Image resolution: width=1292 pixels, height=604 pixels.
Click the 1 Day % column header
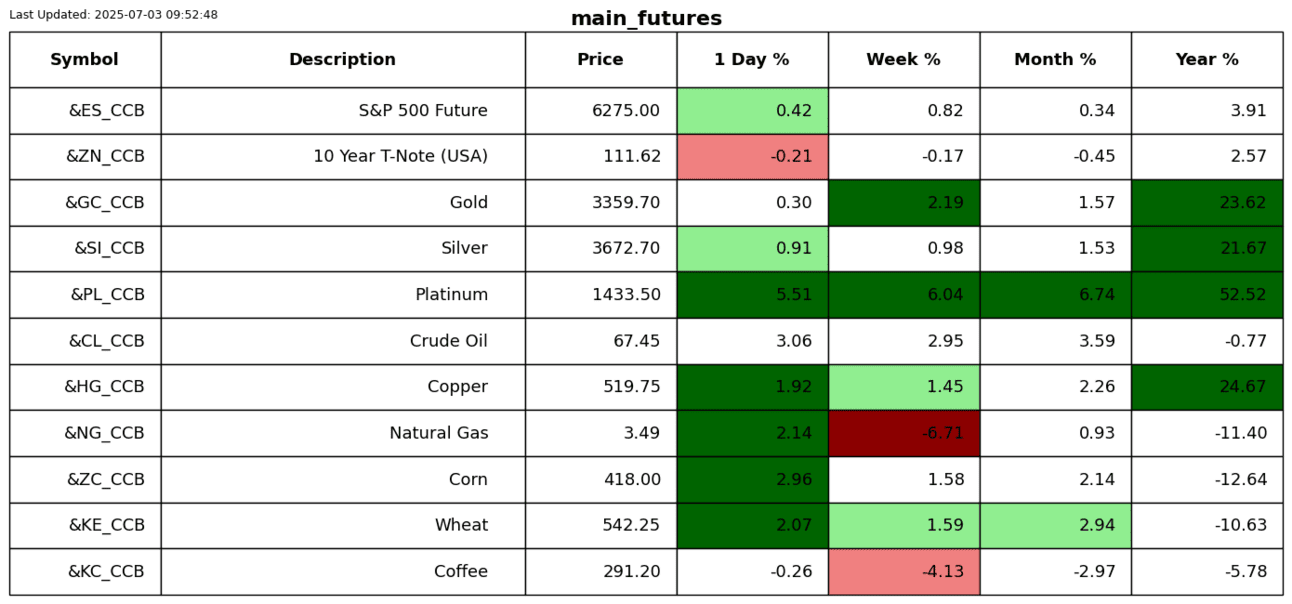pyautogui.click(x=752, y=60)
